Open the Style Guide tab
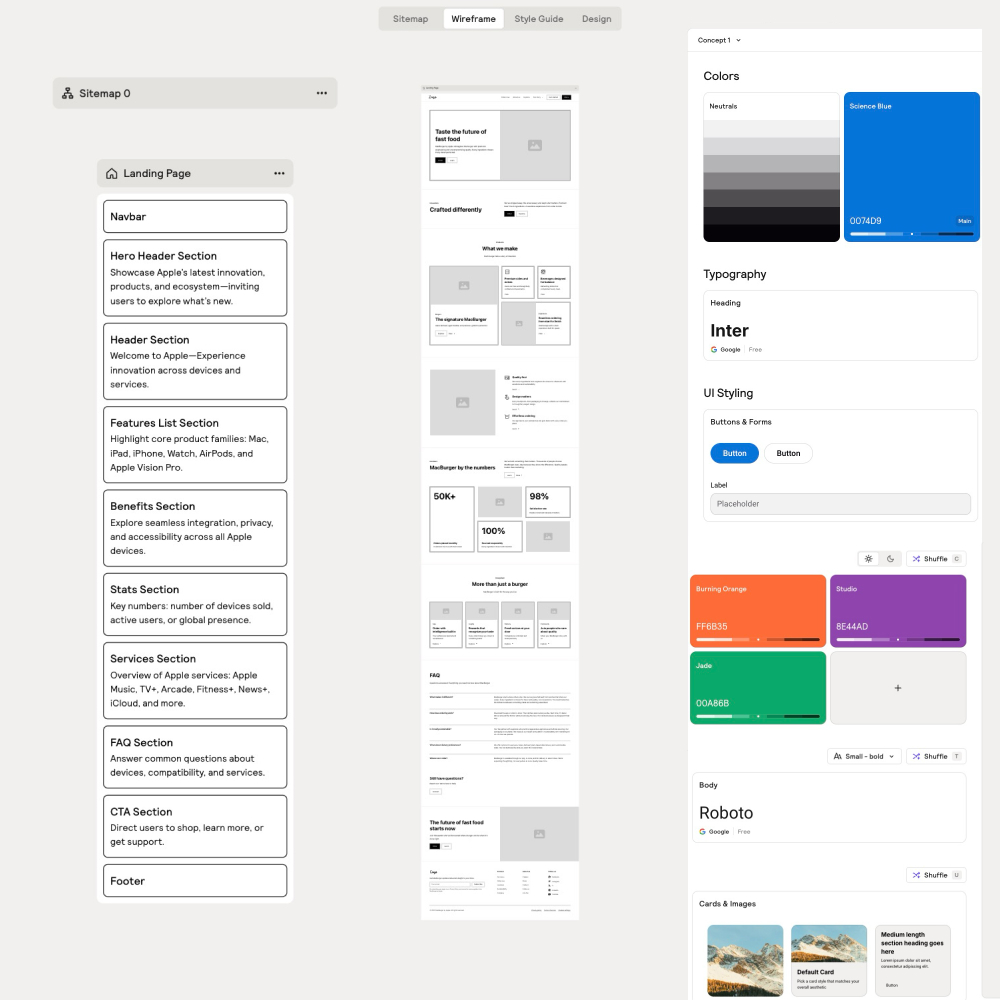1000x1000 pixels. pyautogui.click(x=539, y=19)
